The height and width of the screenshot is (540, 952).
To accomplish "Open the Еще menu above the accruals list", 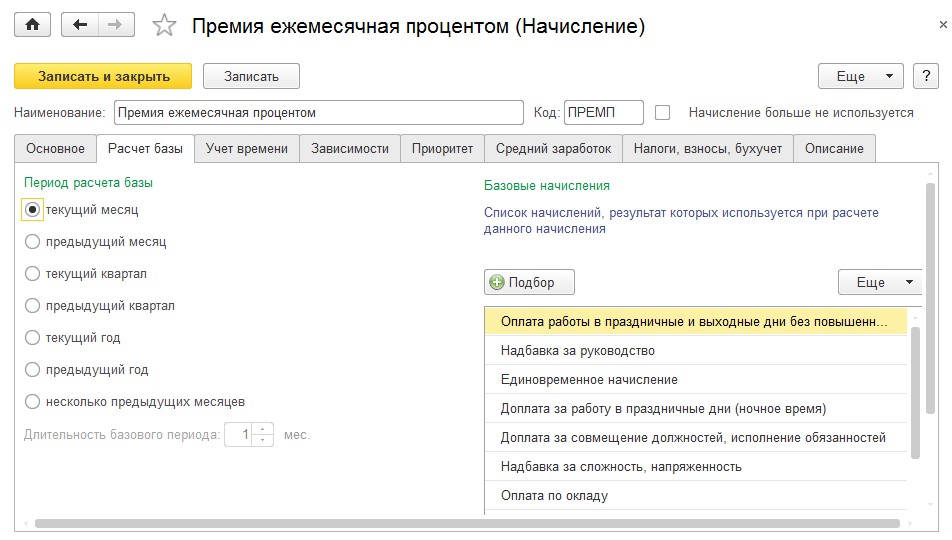I will 880,282.
